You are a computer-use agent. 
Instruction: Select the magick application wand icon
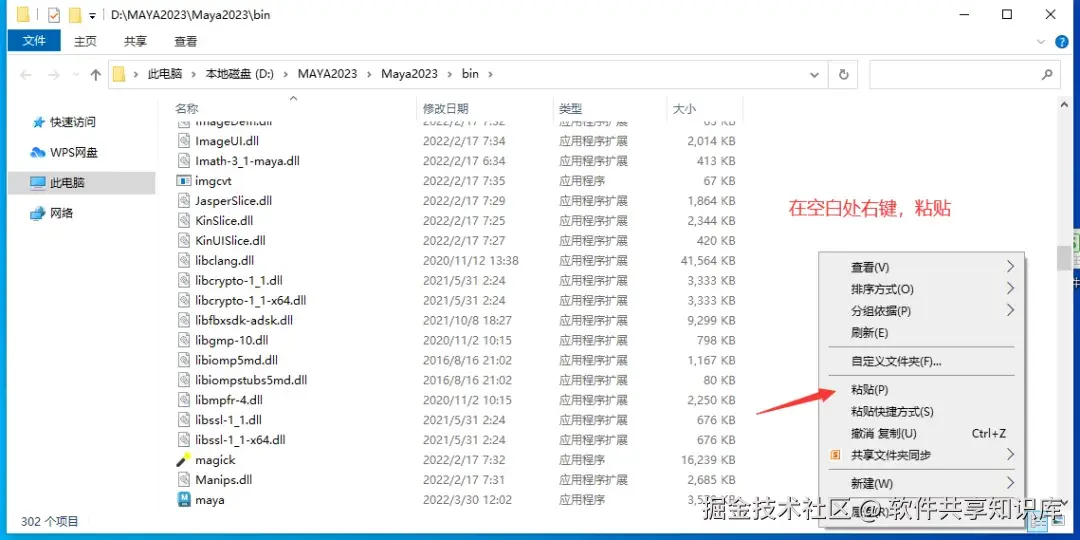click(x=183, y=459)
